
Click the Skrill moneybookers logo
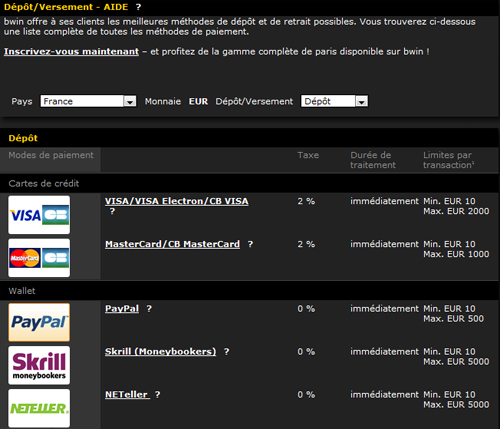tap(39, 365)
